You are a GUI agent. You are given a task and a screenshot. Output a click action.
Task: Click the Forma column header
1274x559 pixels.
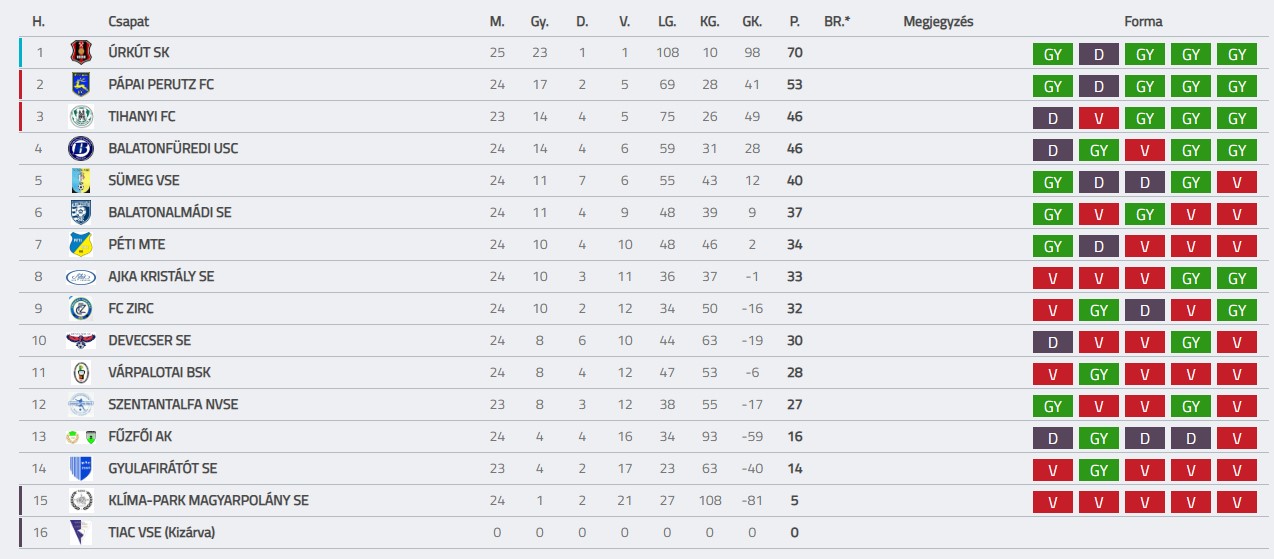tap(1143, 21)
